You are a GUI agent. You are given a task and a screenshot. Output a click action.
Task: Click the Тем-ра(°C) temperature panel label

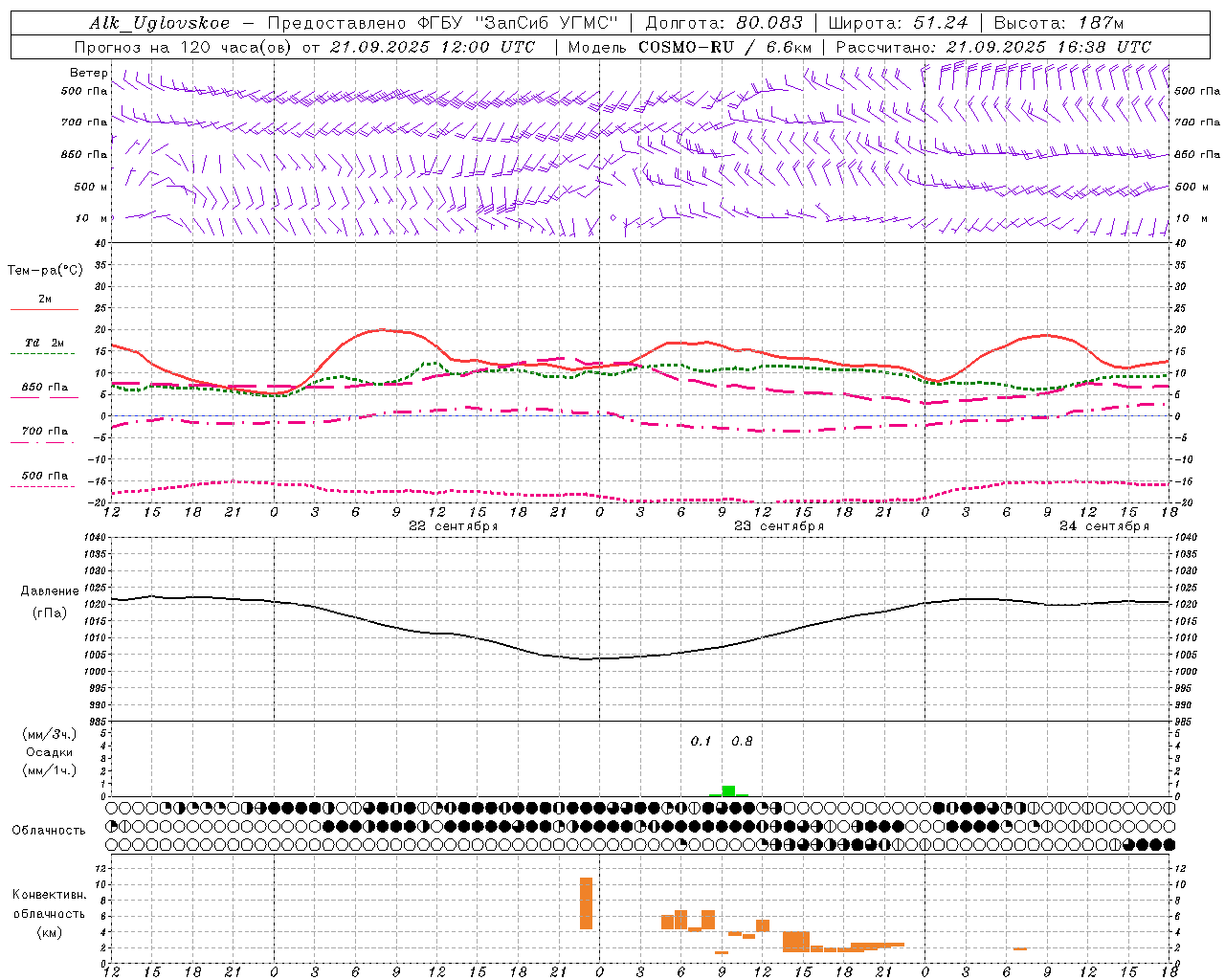tap(45, 271)
